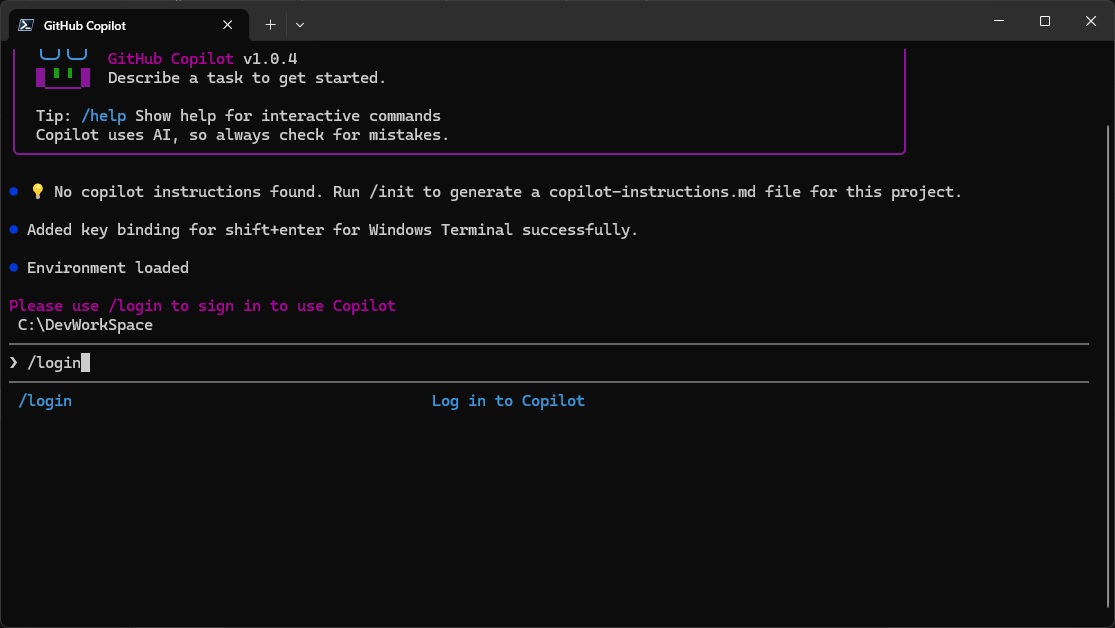Open a new terminal tab

coord(270,24)
